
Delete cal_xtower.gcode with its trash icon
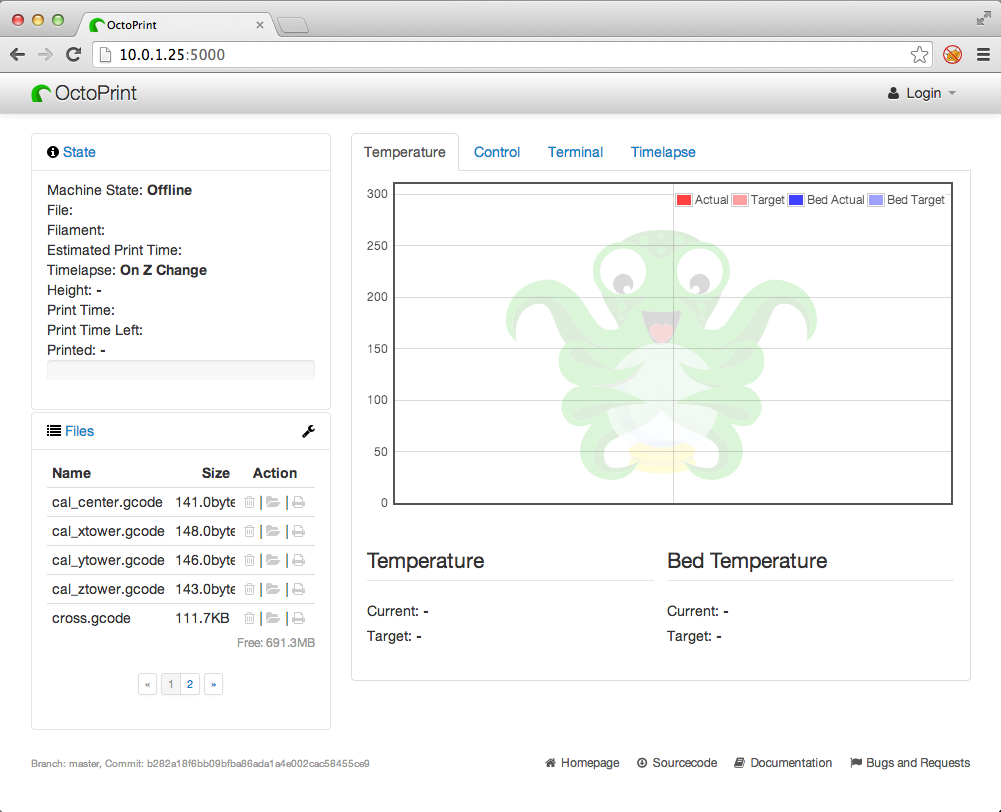tap(250, 531)
